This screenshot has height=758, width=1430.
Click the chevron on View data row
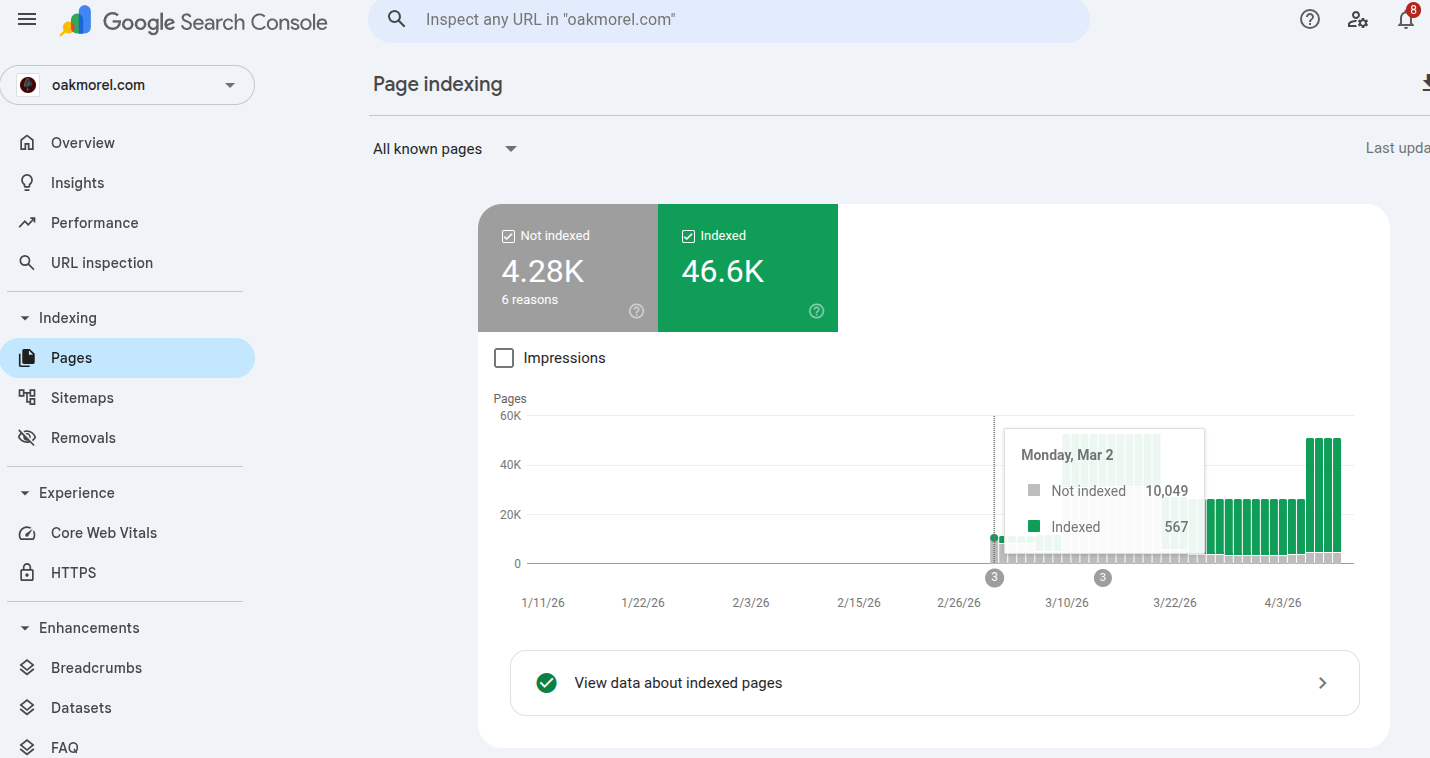tap(1322, 683)
